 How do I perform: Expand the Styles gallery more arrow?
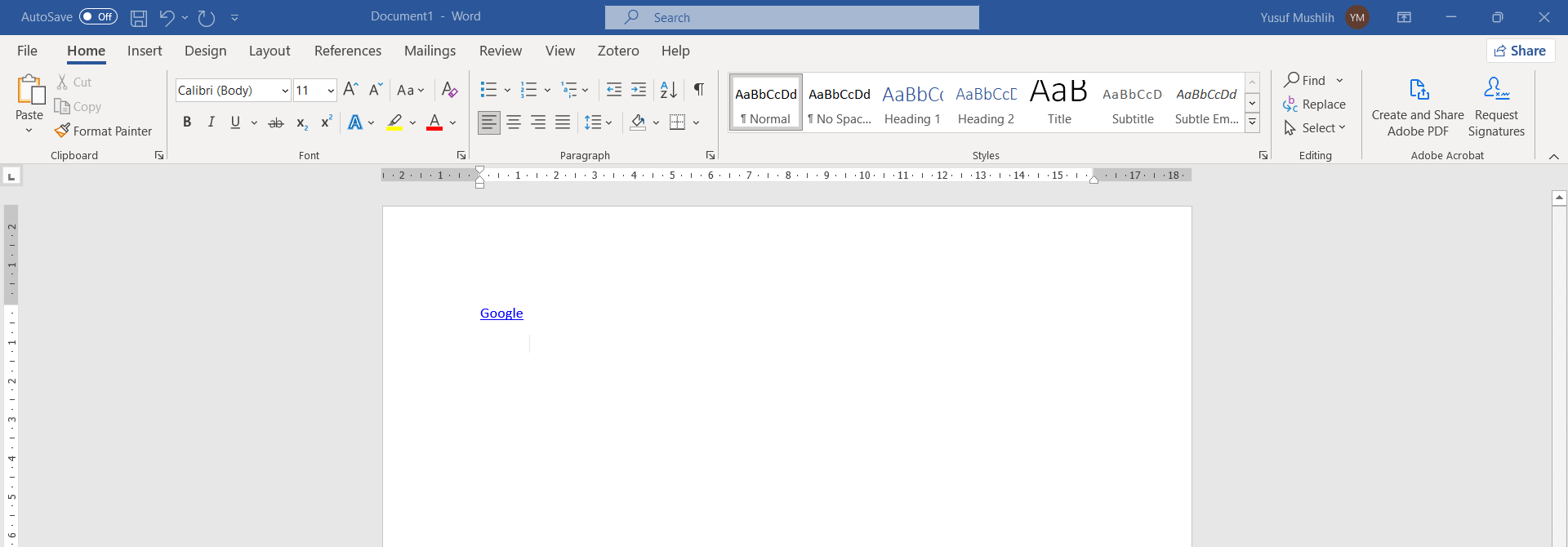coord(1252,122)
